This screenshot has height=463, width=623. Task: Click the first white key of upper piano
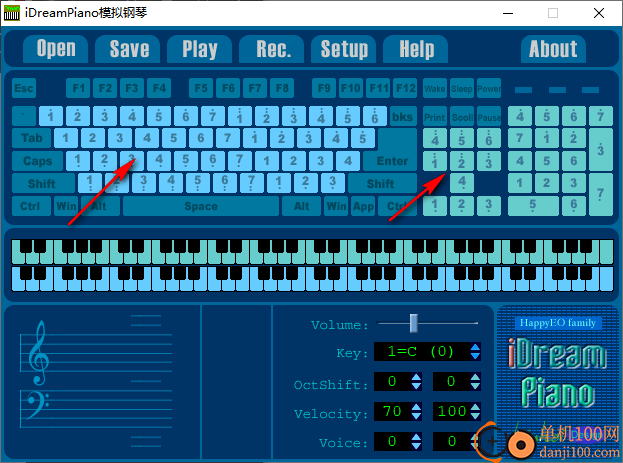(16, 258)
